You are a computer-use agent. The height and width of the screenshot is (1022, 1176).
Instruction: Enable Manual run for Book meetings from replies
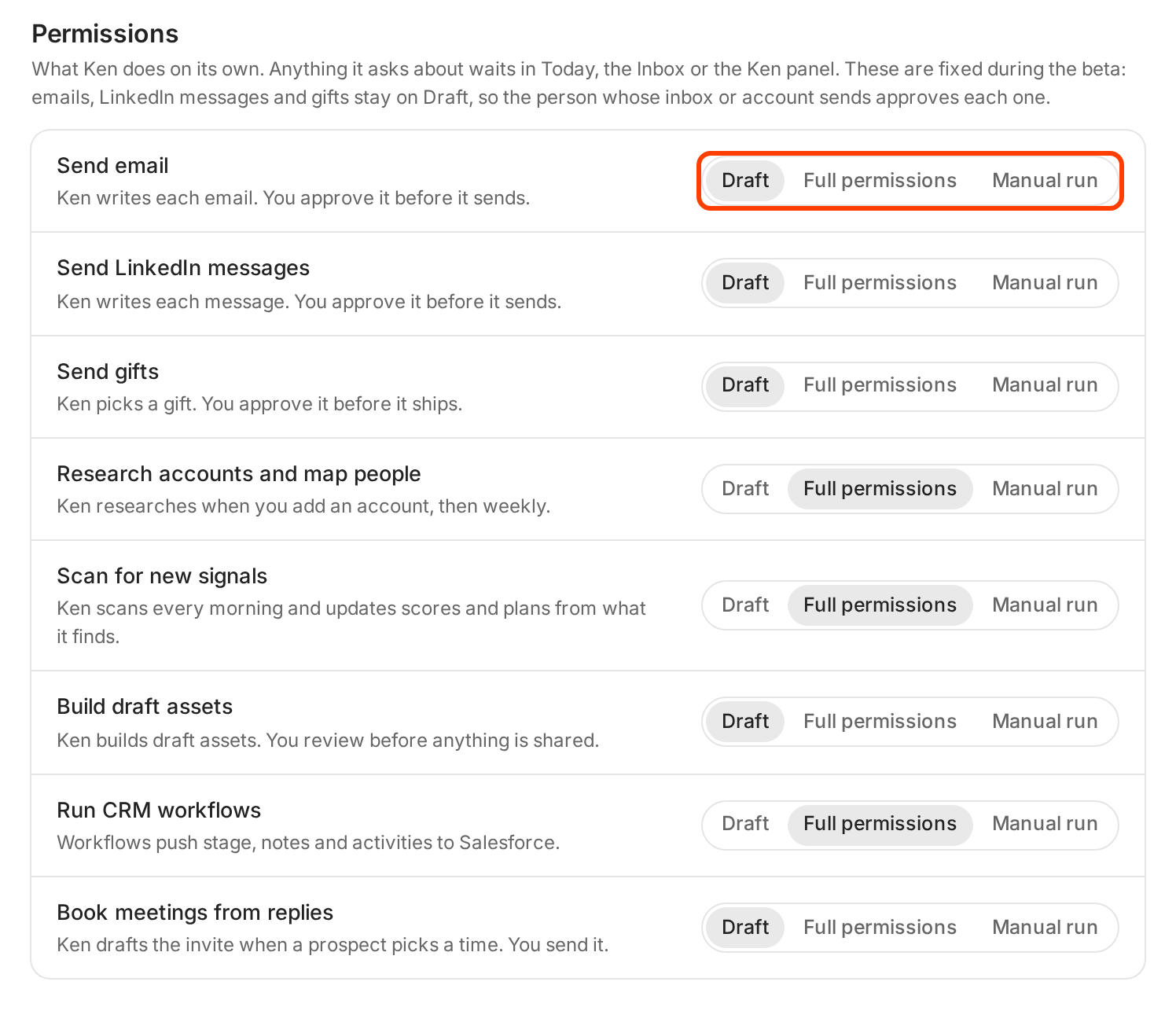click(1045, 928)
